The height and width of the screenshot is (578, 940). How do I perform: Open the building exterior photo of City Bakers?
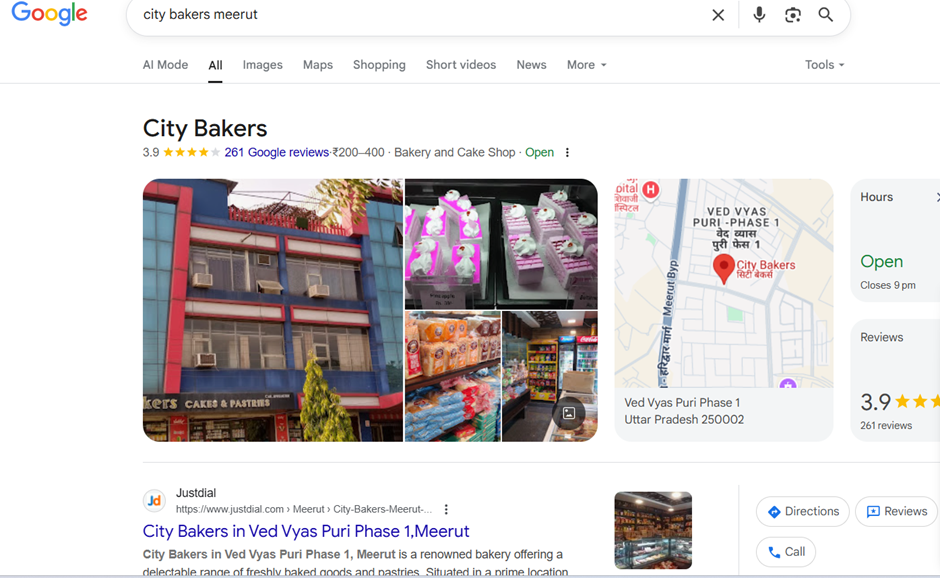[x=273, y=310]
